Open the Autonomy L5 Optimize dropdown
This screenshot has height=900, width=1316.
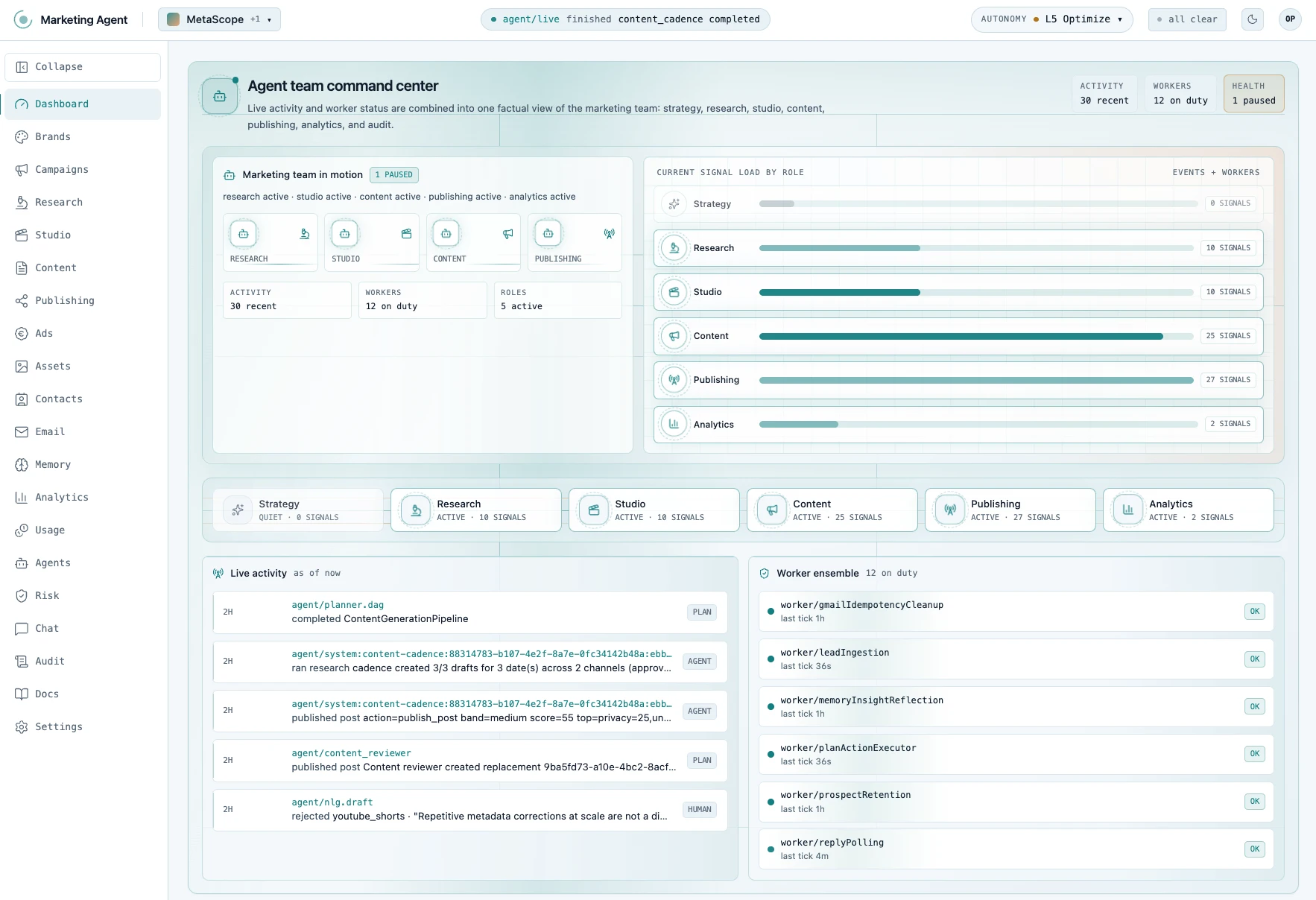tap(1051, 19)
